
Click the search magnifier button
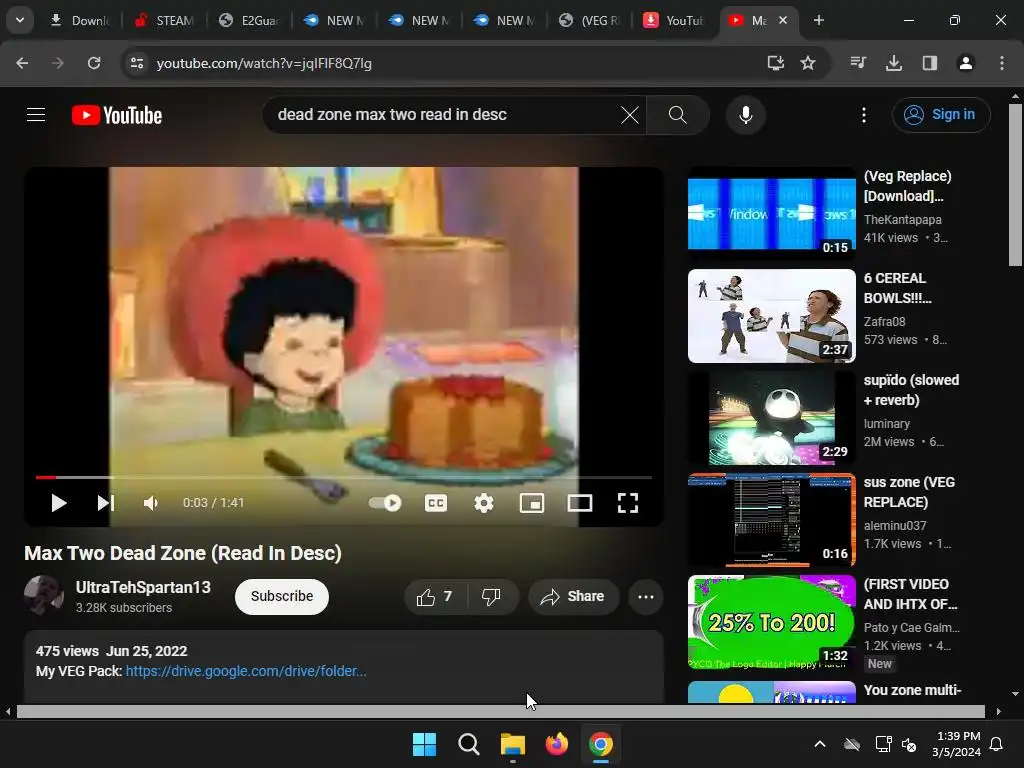tap(678, 115)
